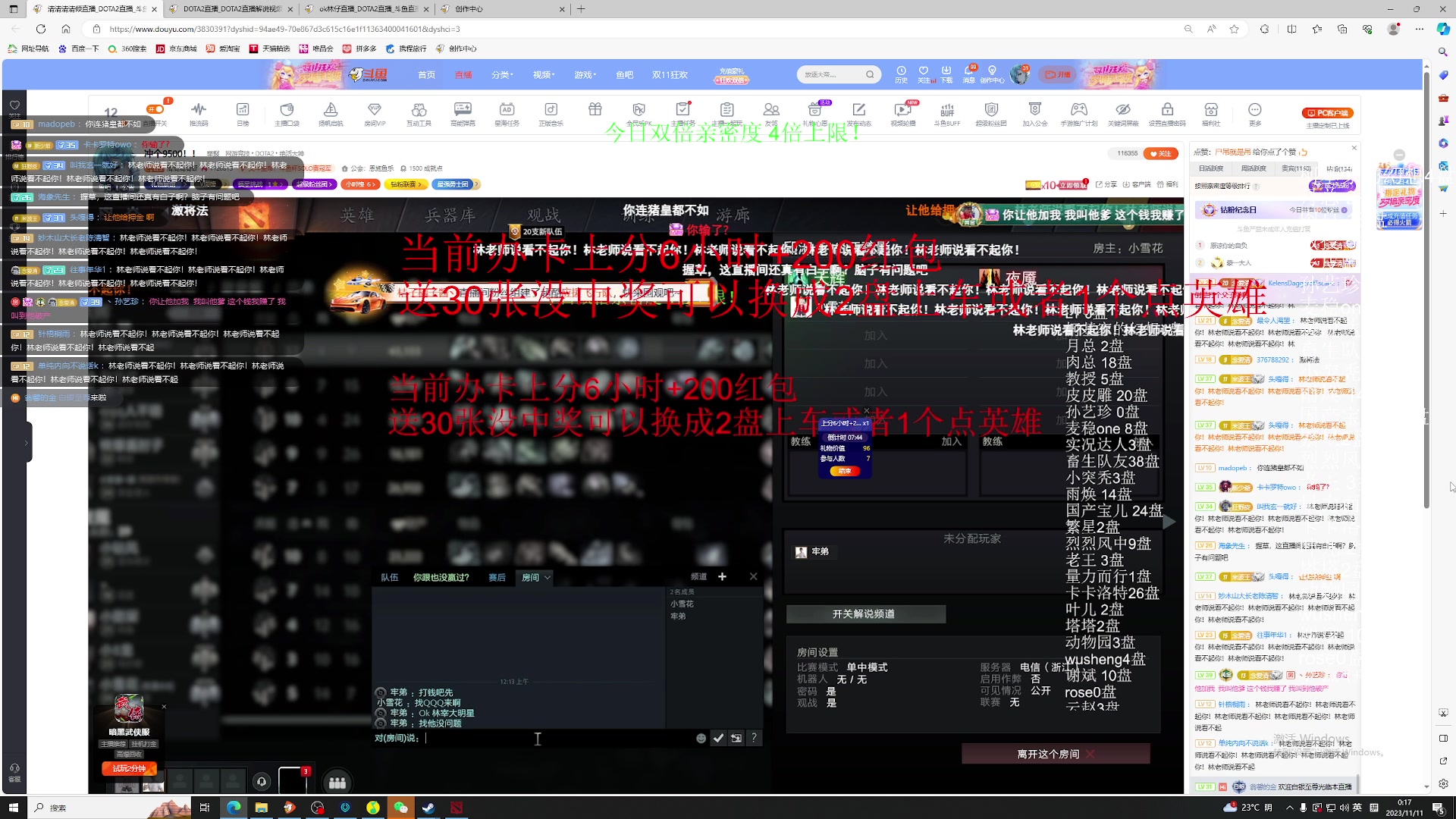
Task: Select 赛后 chat tab in game
Action: 497,578
